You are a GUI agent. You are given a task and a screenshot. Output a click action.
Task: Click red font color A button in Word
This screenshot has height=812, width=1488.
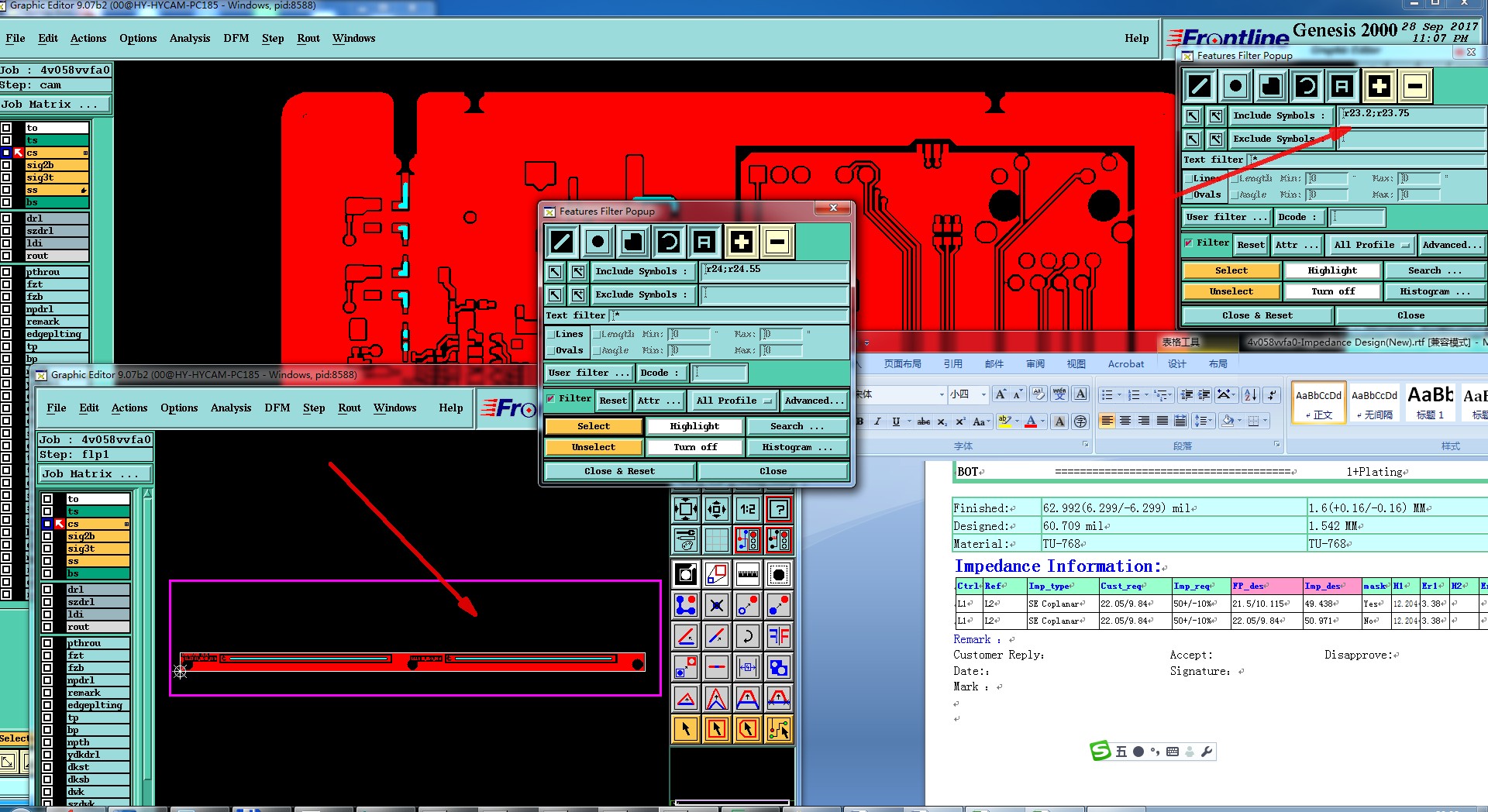[x=1031, y=421]
